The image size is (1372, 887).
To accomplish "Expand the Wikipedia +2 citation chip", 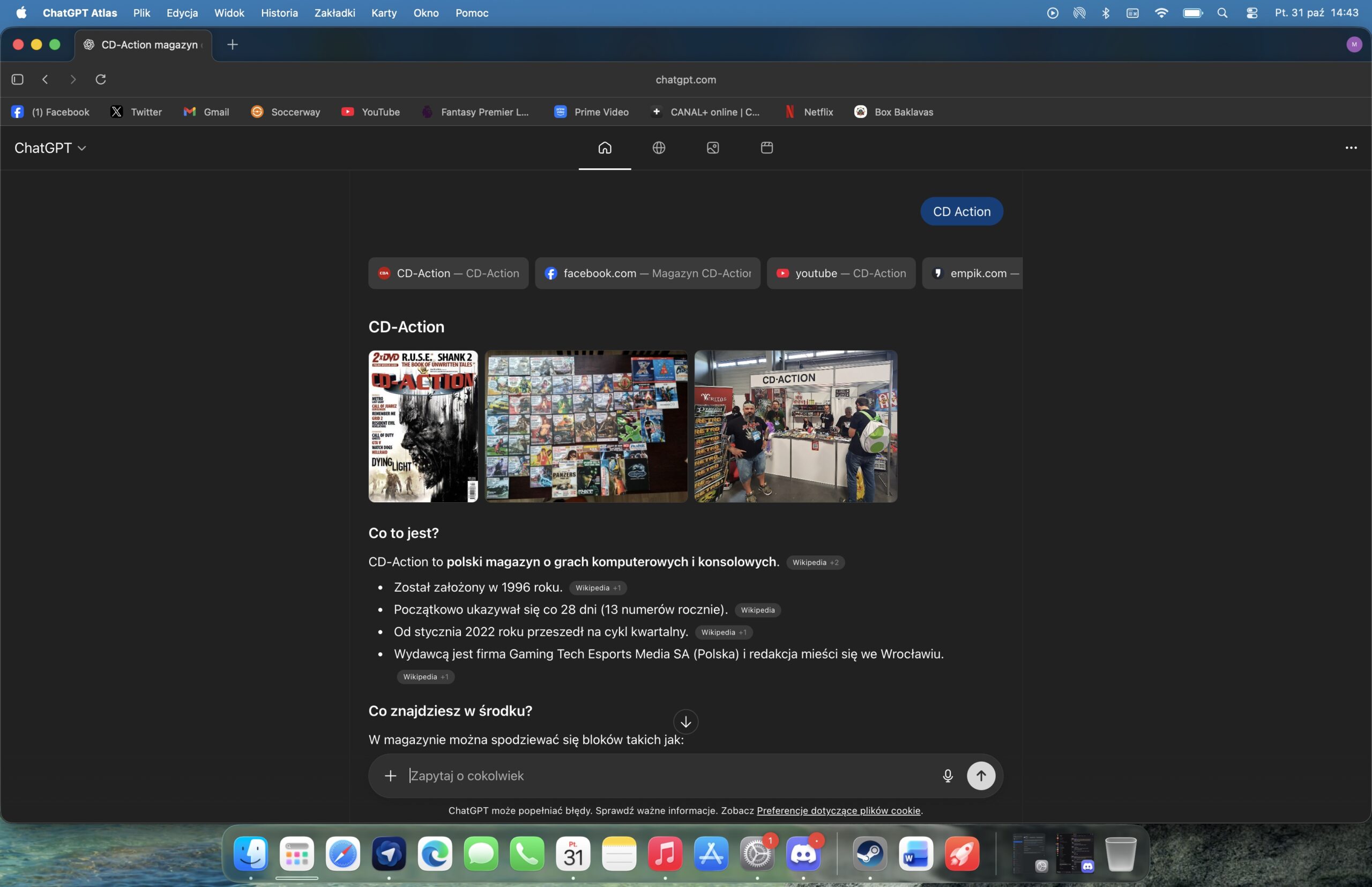I will click(815, 562).
